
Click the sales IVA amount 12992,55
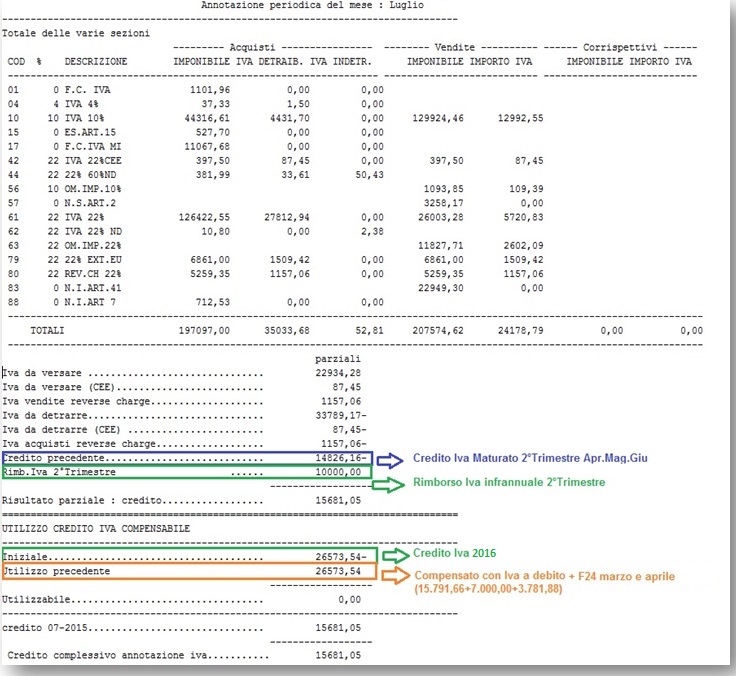pos(521,118)
